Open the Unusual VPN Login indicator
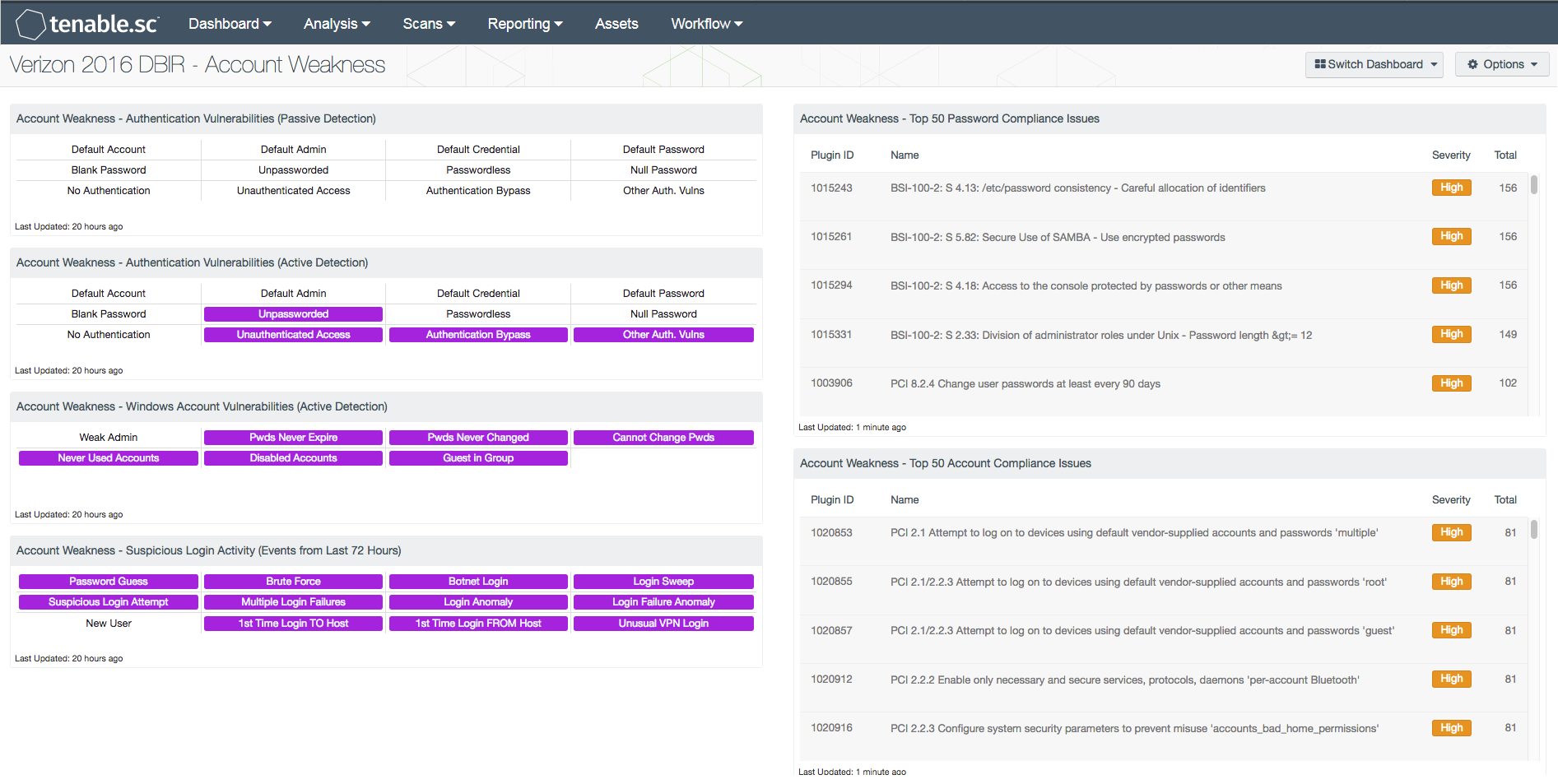This screenshot has height=784, width=1558. point(663,624)
